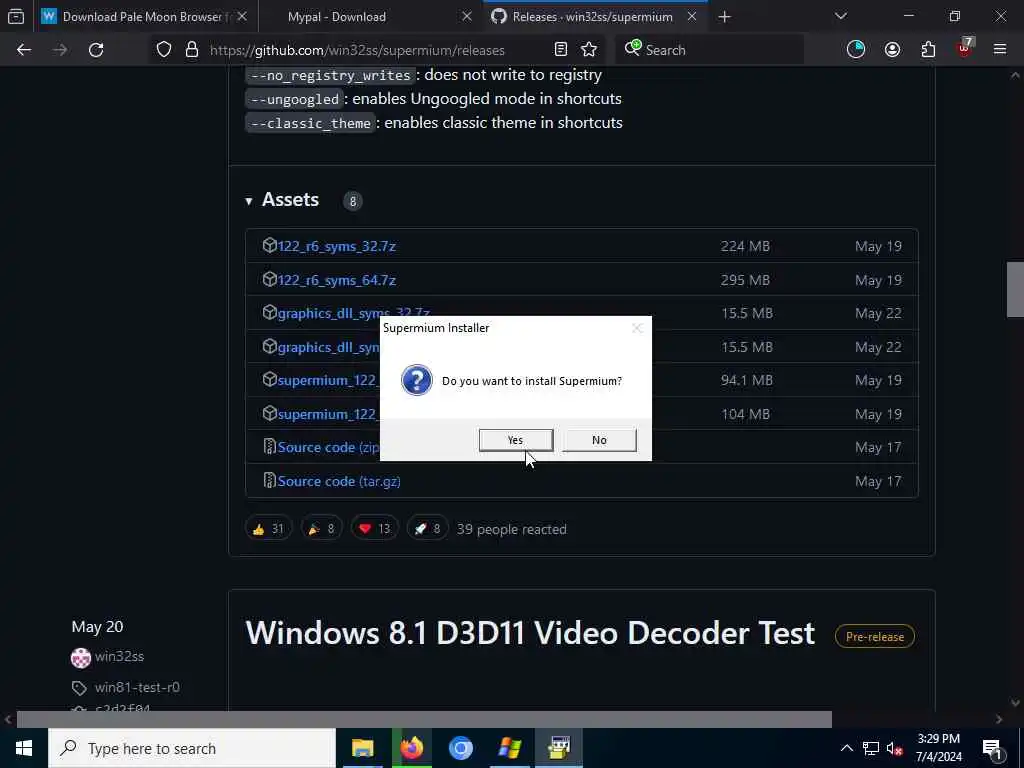This screenshot has width=1024, height=768.
Task: Download 122_r6_syms_32.7z
Action: 336,246
